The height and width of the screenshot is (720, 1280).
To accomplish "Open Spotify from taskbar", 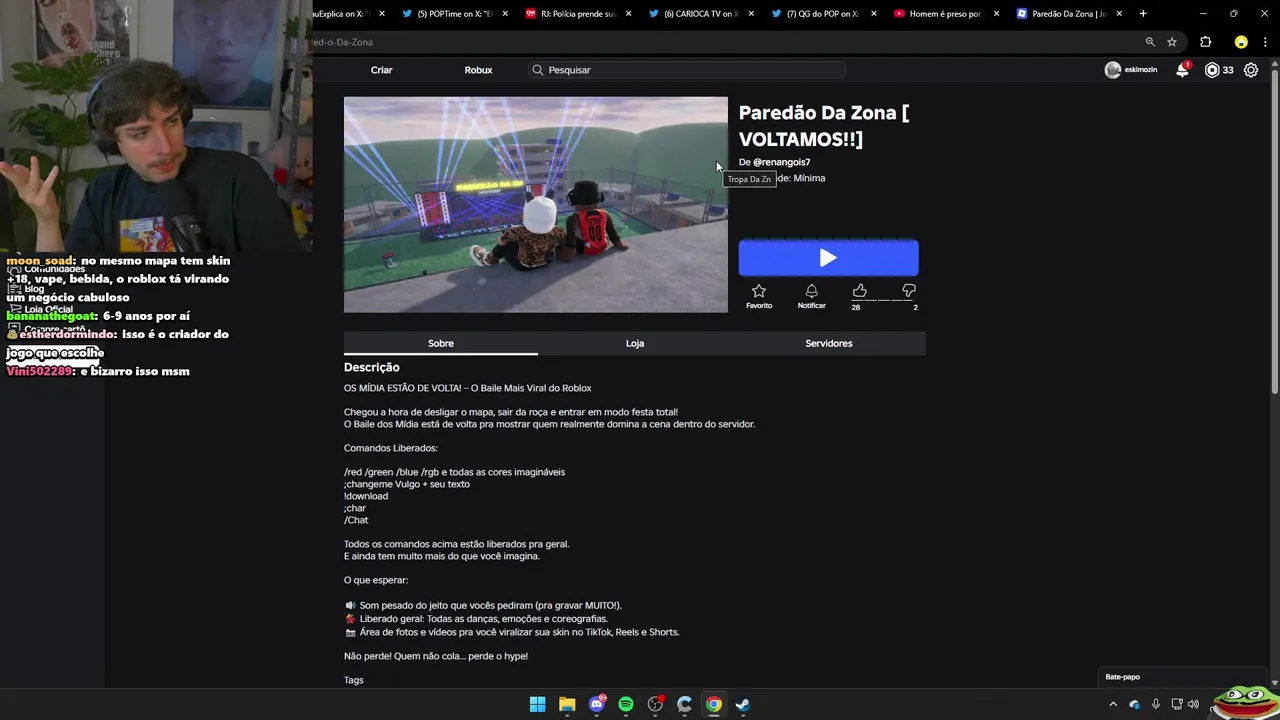I will pos(626,704).
